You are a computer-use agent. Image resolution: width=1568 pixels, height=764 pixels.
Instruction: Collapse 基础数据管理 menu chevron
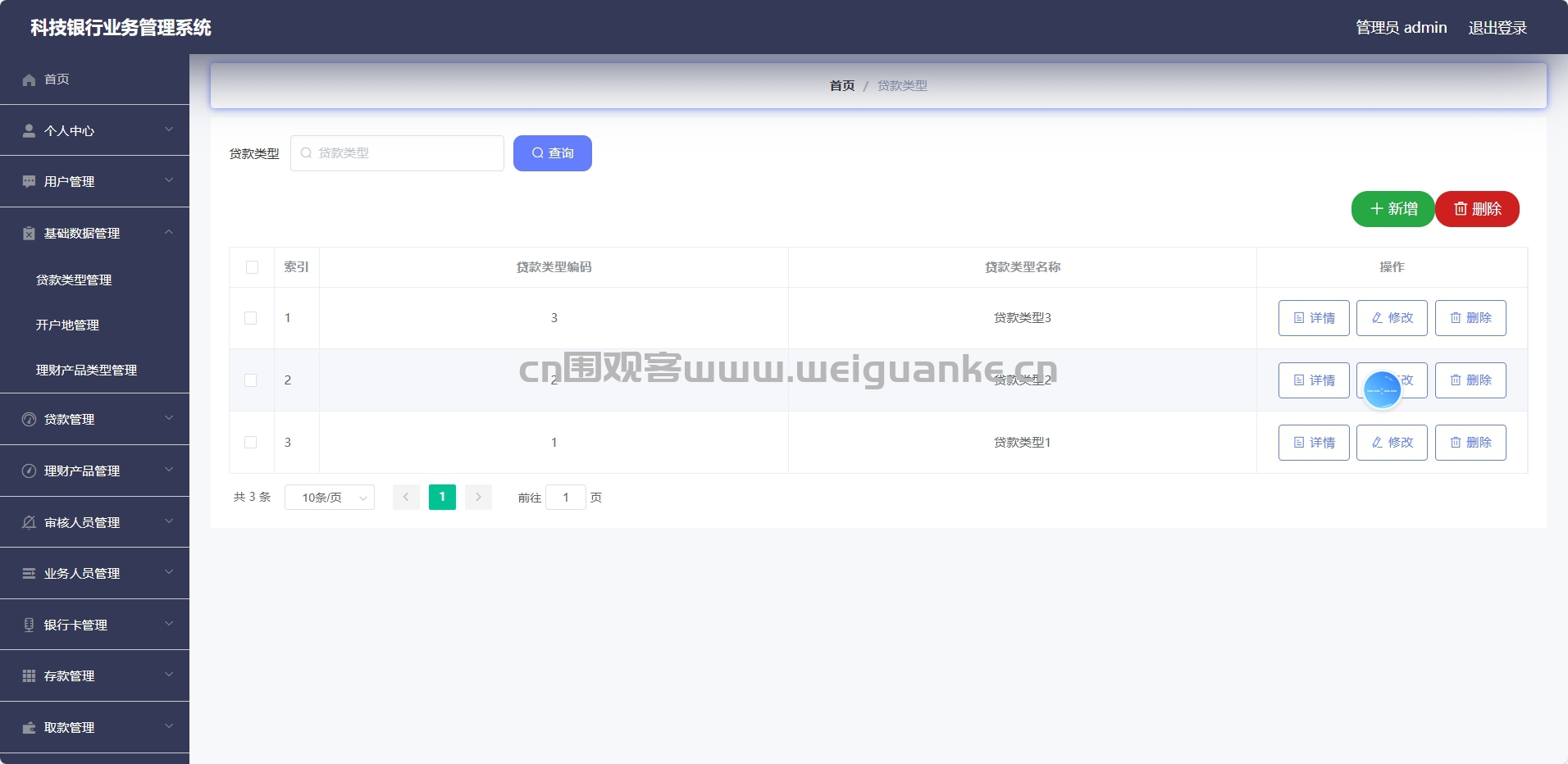[169, 232]
